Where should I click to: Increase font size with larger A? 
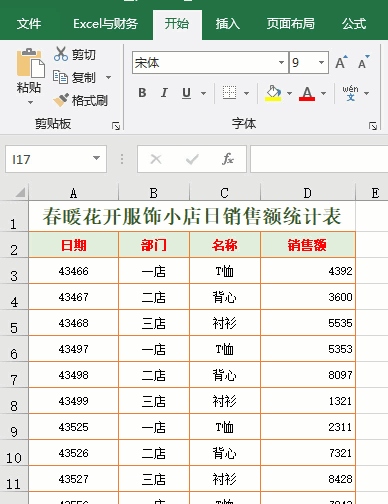pos(341,62)
